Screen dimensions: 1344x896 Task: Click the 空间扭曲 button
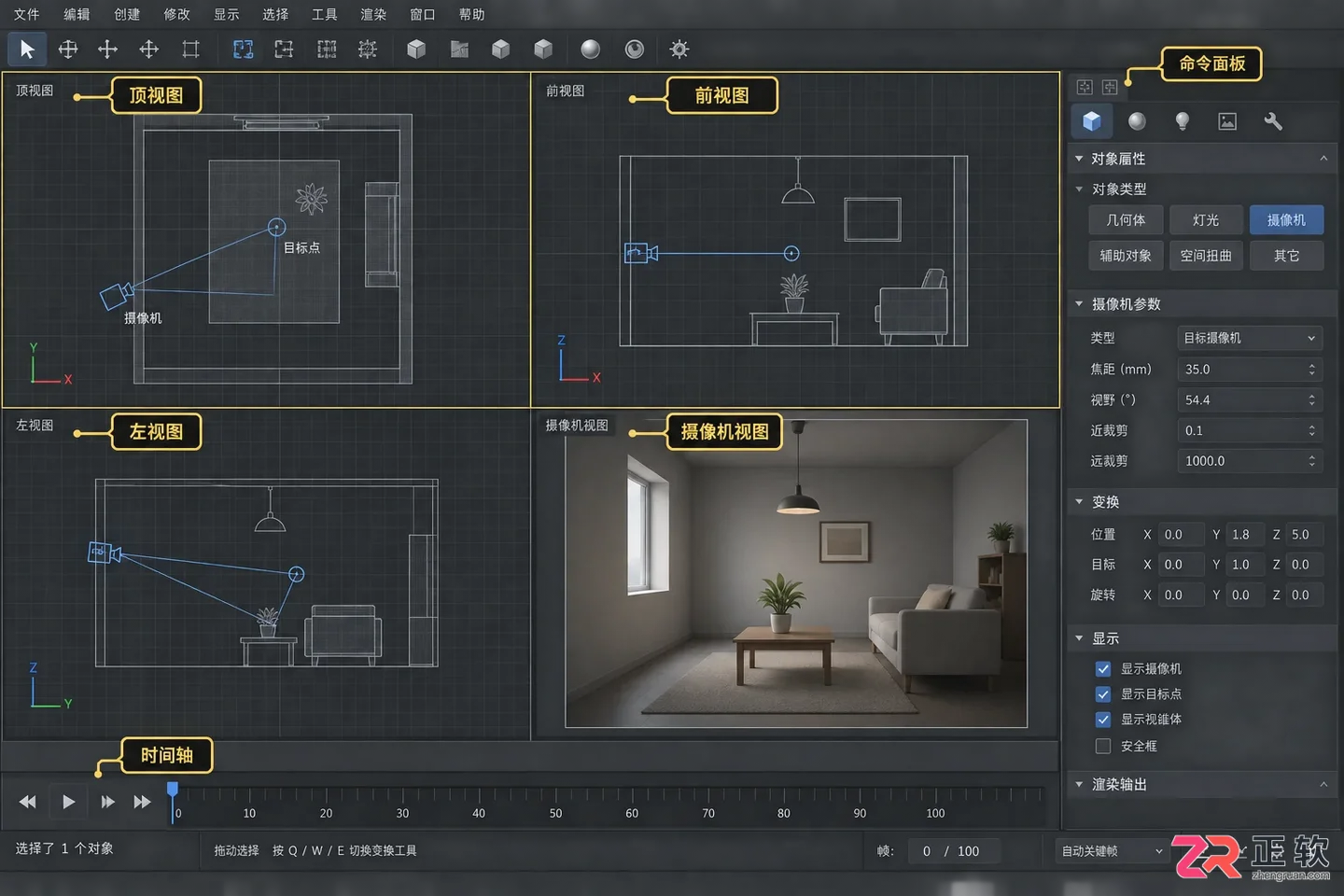pos(1206,256)
